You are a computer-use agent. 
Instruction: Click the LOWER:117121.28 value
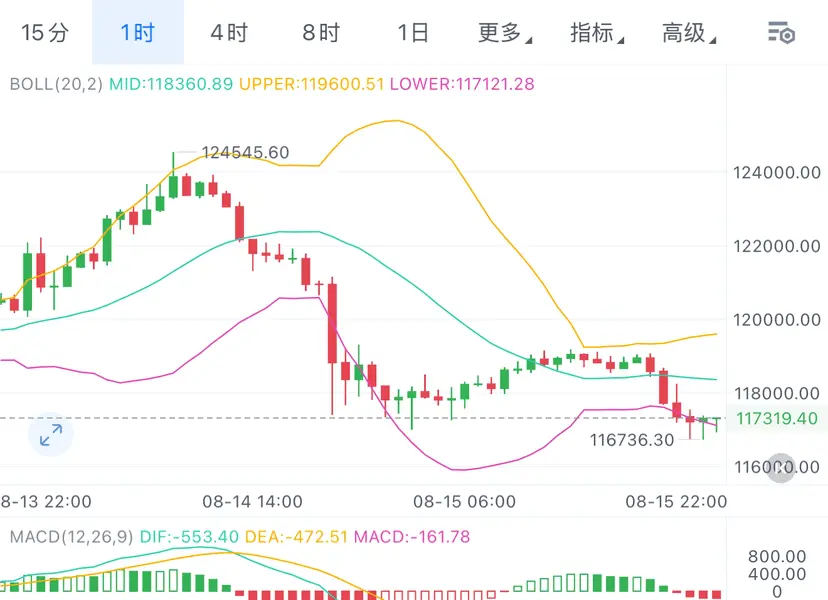[x=462, y=84]
